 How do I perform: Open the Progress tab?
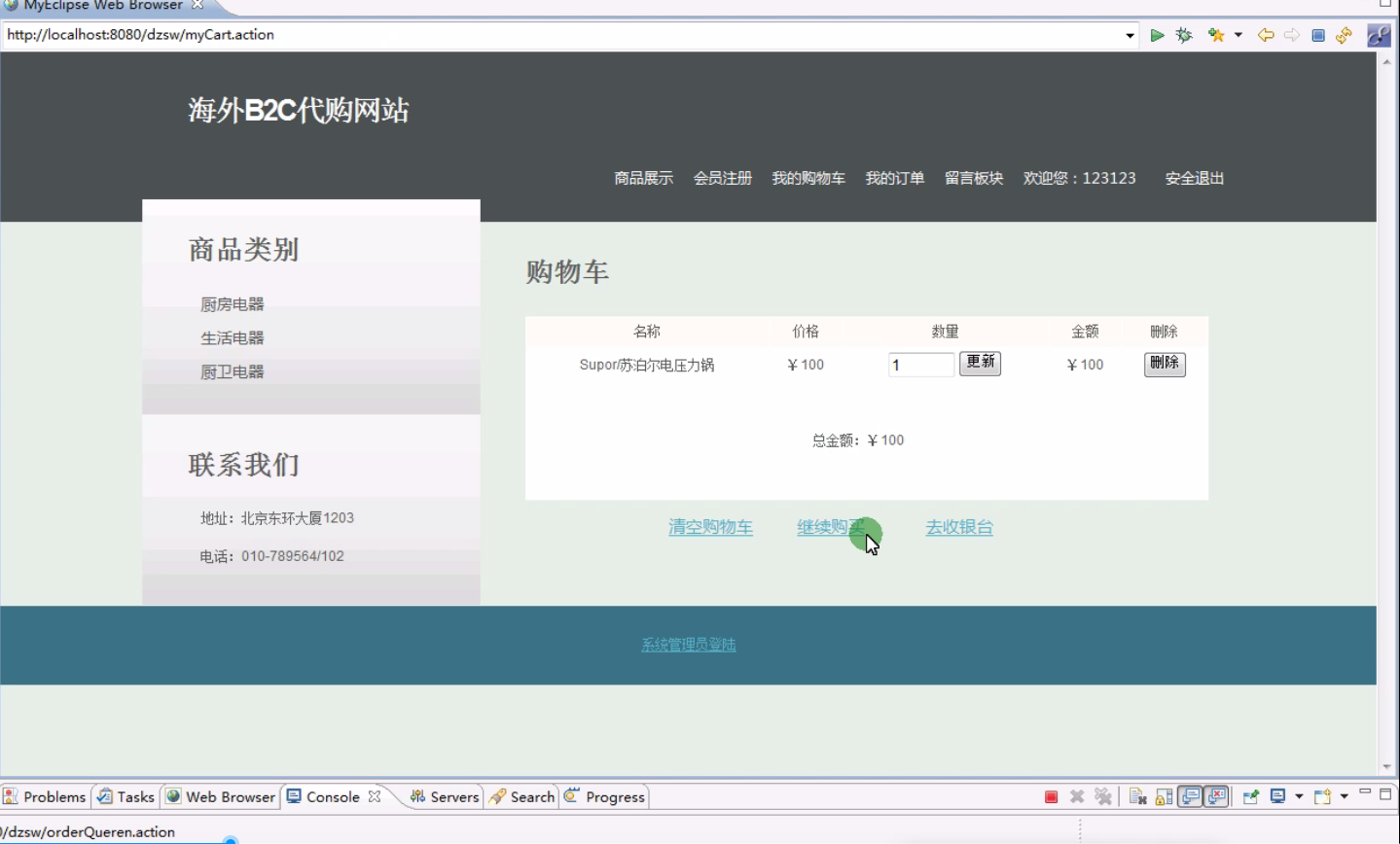(604, 796)
